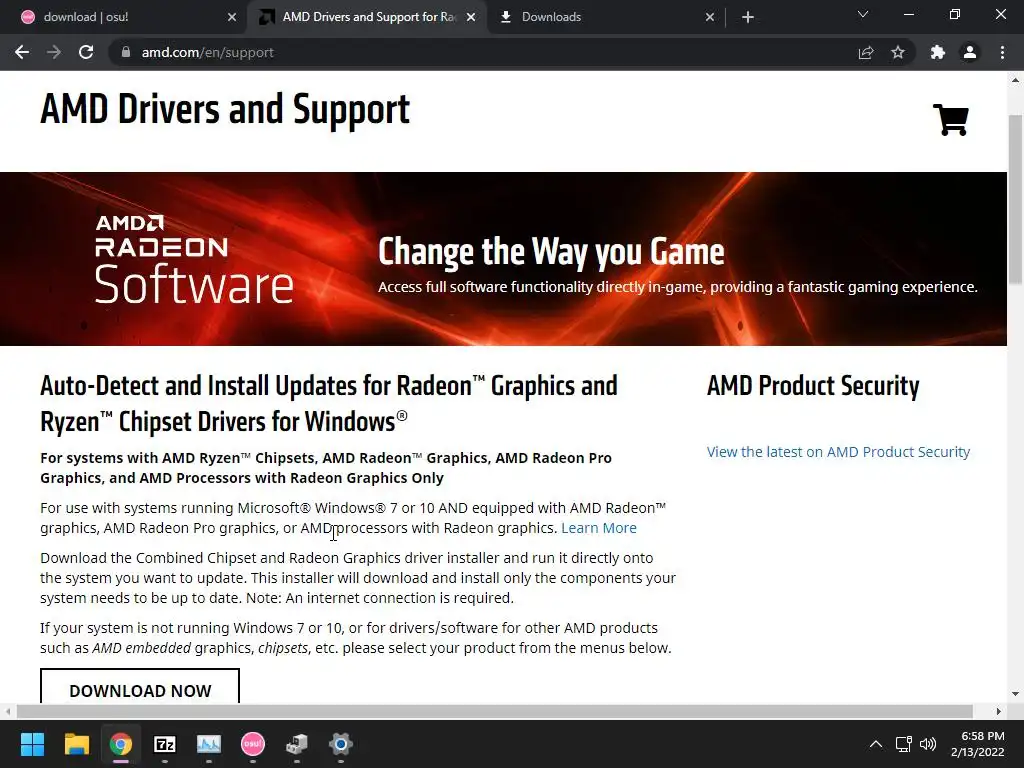Open osu! from the taskbar
1024x768 pixels.
[x=253, y=744]
